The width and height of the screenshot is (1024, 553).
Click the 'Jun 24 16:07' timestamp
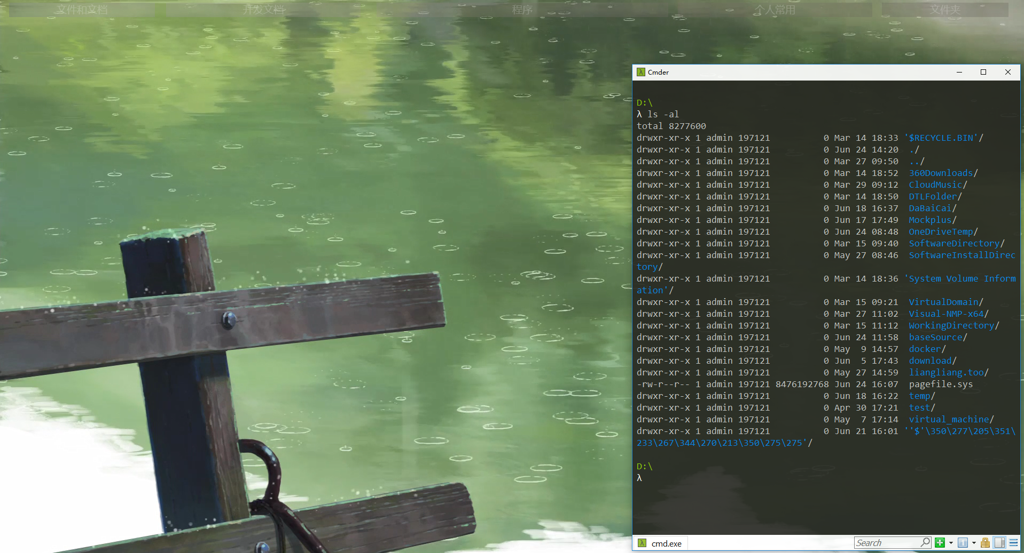866,385
